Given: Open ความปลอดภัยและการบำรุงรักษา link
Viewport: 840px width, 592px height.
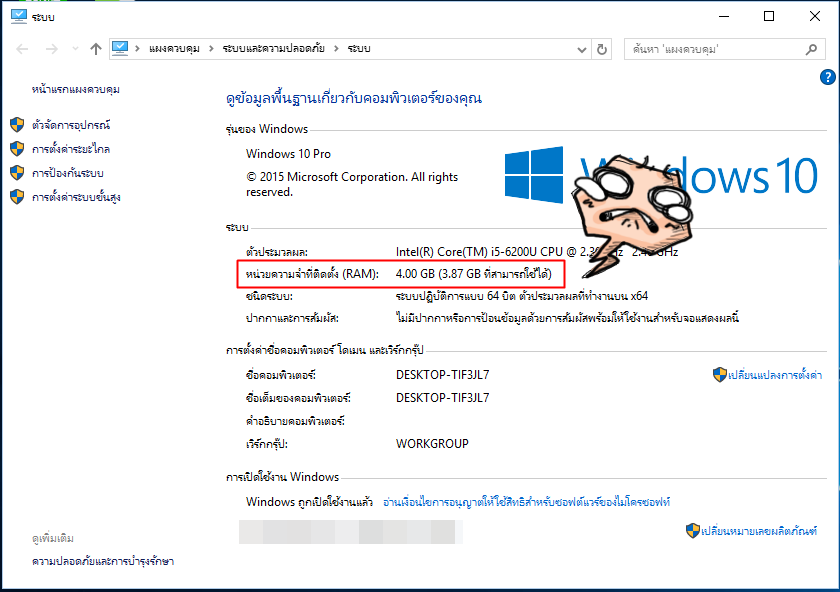Looking at the screenshot, I should [103, 561].
